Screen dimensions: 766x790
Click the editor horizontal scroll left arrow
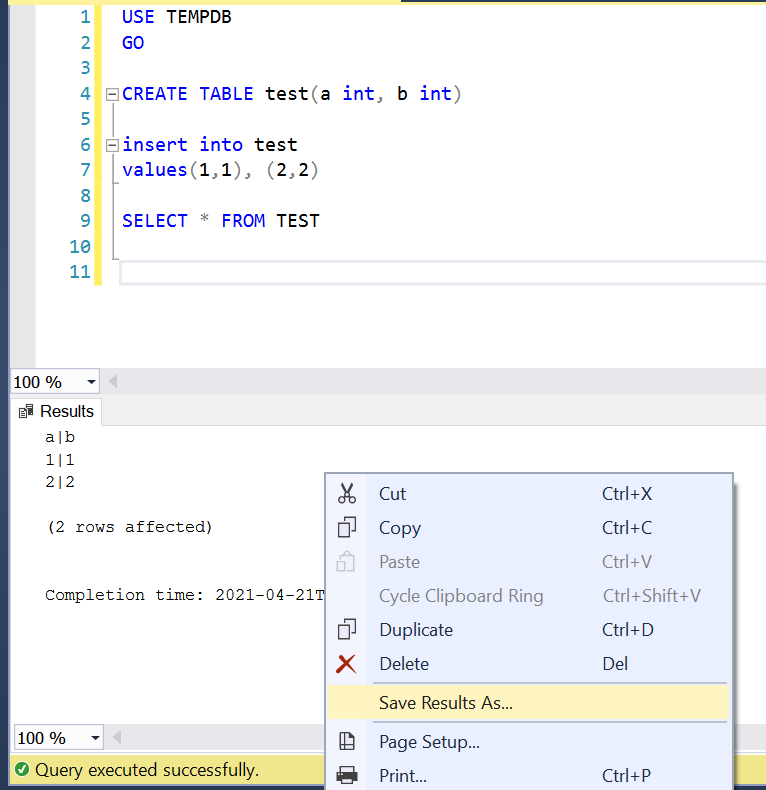[x=113, y=381]
